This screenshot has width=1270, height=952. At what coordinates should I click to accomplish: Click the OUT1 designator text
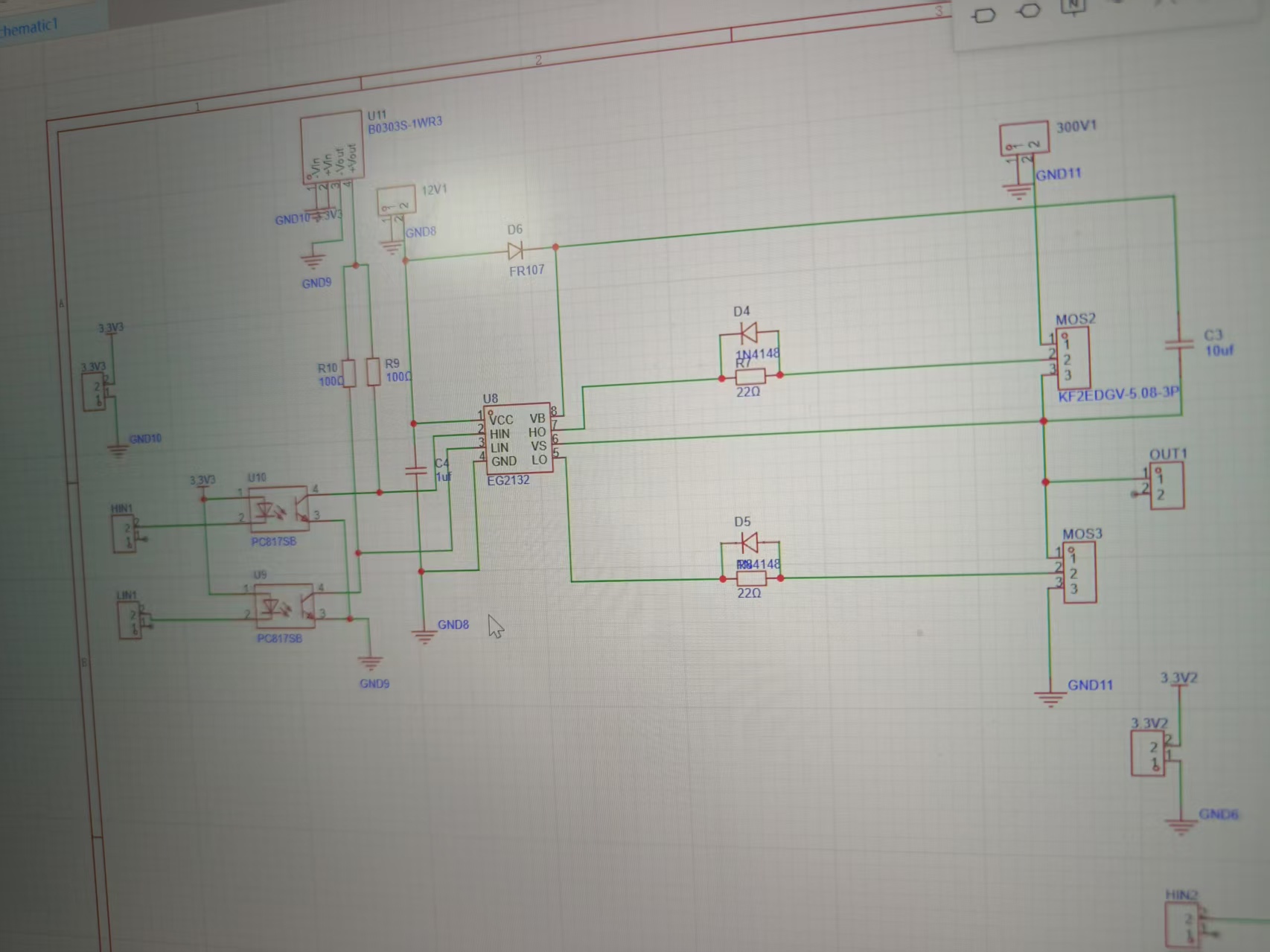pos(1168,454)
